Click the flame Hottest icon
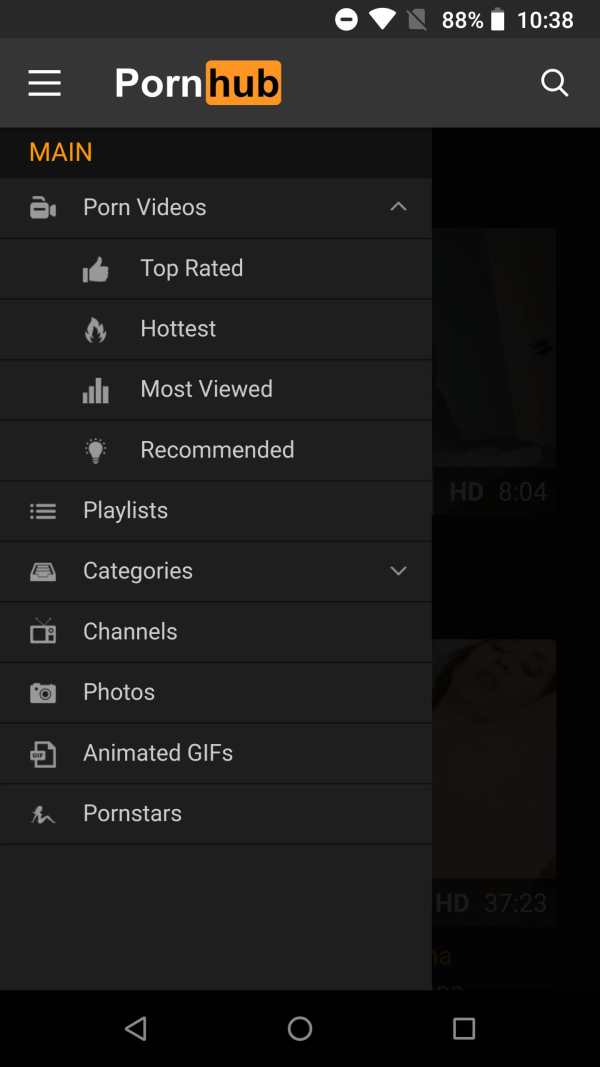The width and height of the screenshot is (600, 1067). [x=95, y=330]
